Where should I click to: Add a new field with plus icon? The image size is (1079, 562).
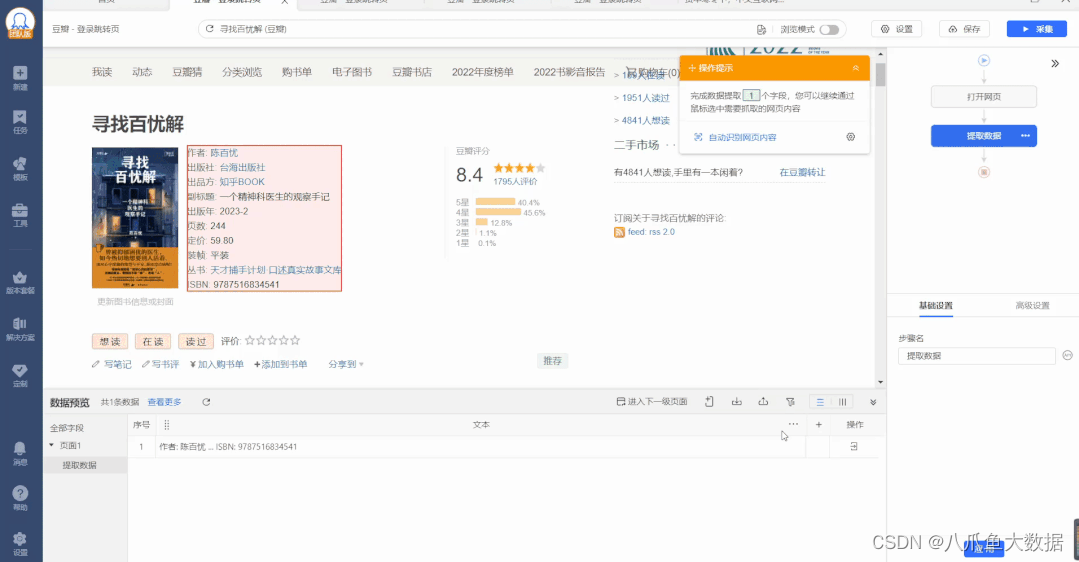tap(819, 425)
